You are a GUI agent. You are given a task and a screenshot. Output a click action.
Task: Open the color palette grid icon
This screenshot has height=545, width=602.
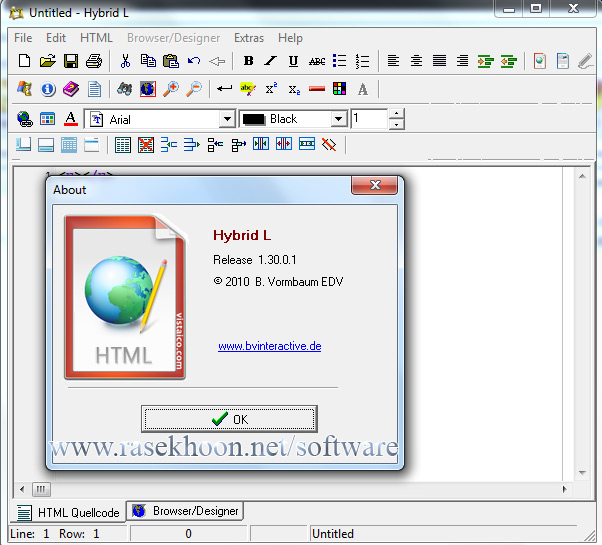click(x=340, y=89)
